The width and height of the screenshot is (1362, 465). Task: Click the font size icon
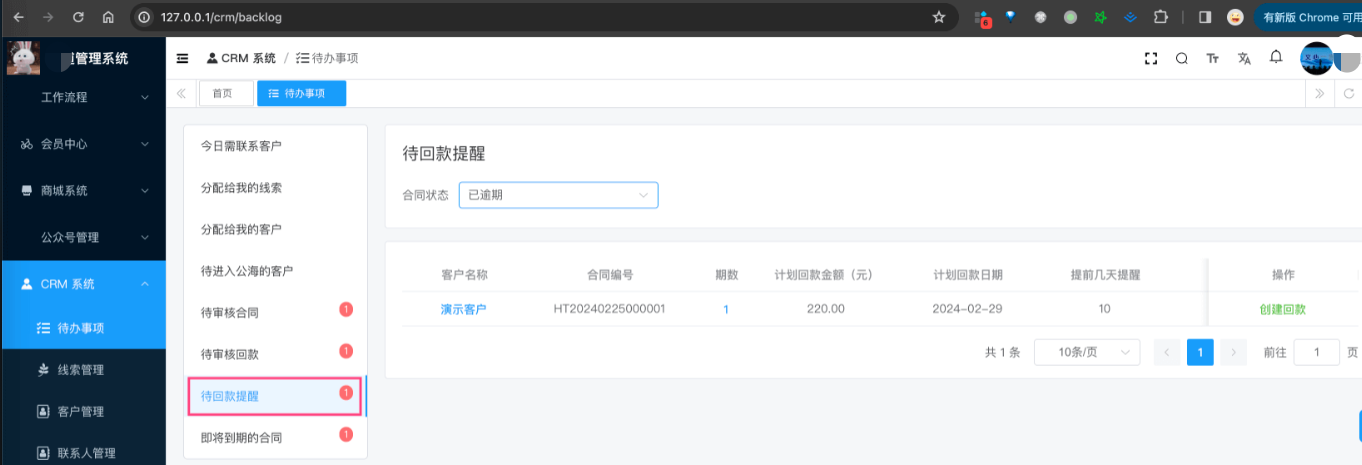tap(1213, 59)
